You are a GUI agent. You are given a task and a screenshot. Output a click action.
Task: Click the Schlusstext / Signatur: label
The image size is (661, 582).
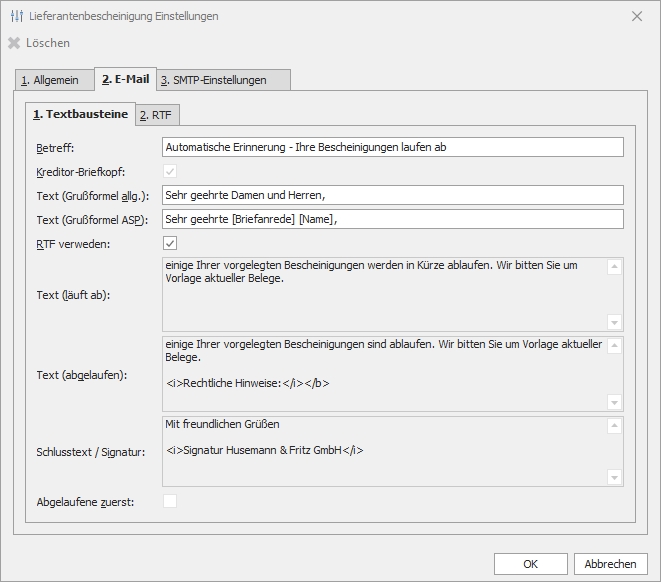[x=91, y=452]
